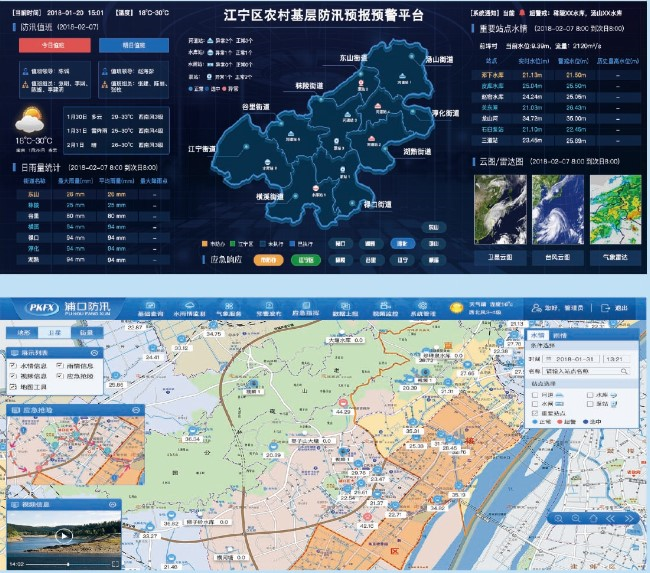Click the PKFX 浦口防汛 logo
Screen dimensions: 650x573
[x=68, y=308]
